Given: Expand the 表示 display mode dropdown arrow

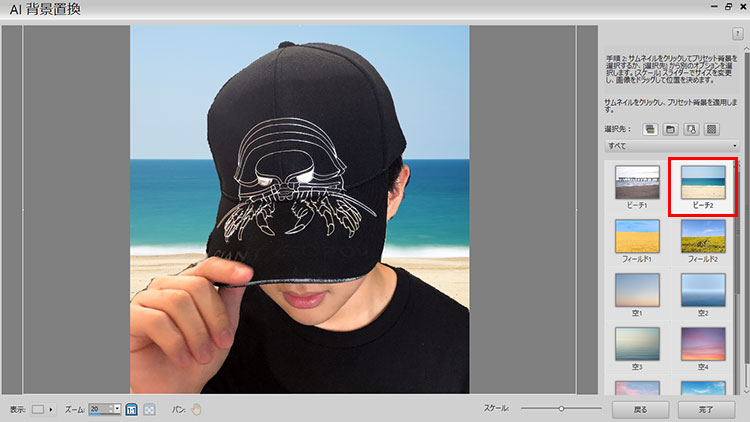Looking at the screenshot, I should pos(52,409).
